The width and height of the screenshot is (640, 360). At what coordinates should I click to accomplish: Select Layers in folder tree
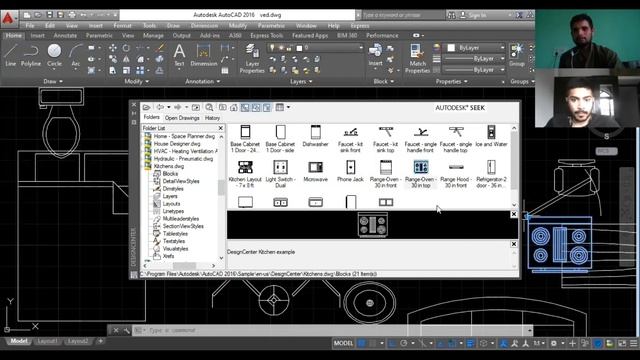170,196
